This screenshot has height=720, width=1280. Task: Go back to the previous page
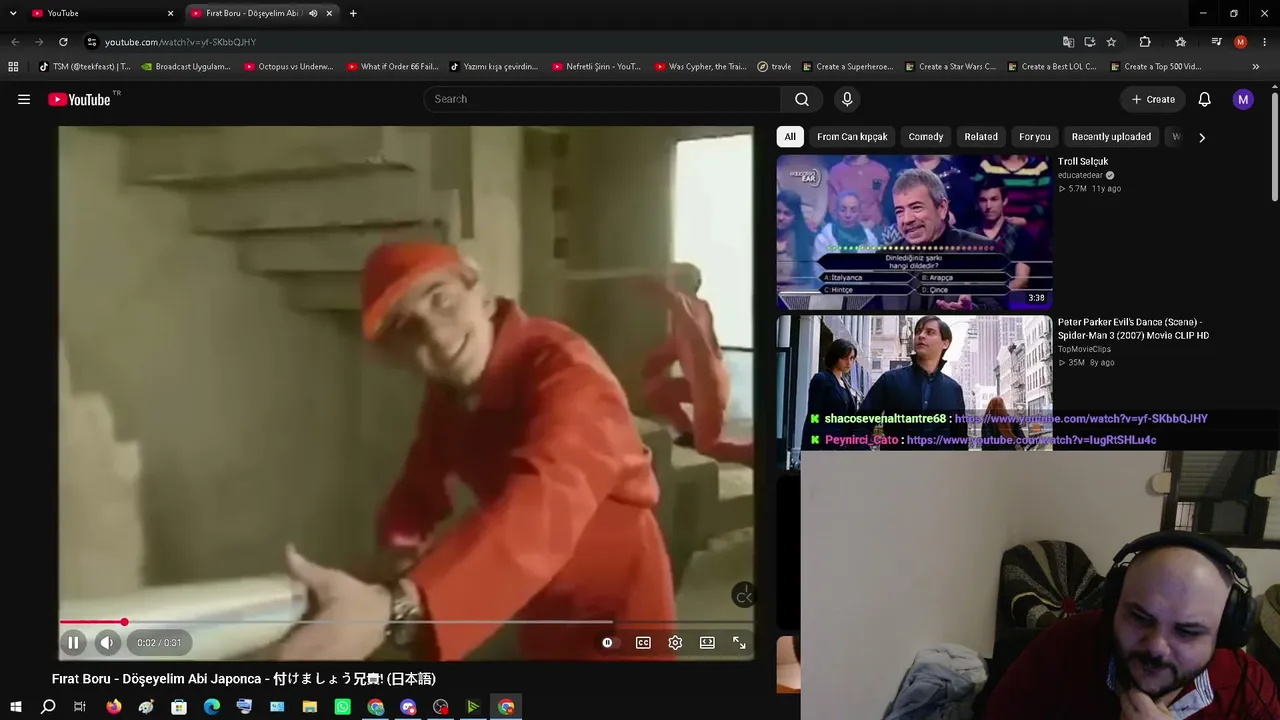15,42
